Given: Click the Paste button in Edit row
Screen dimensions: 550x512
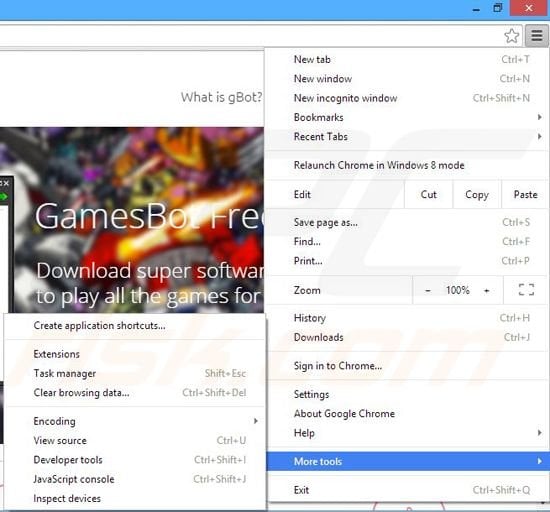Looking at the screenshot, I should tap(525, 194).
